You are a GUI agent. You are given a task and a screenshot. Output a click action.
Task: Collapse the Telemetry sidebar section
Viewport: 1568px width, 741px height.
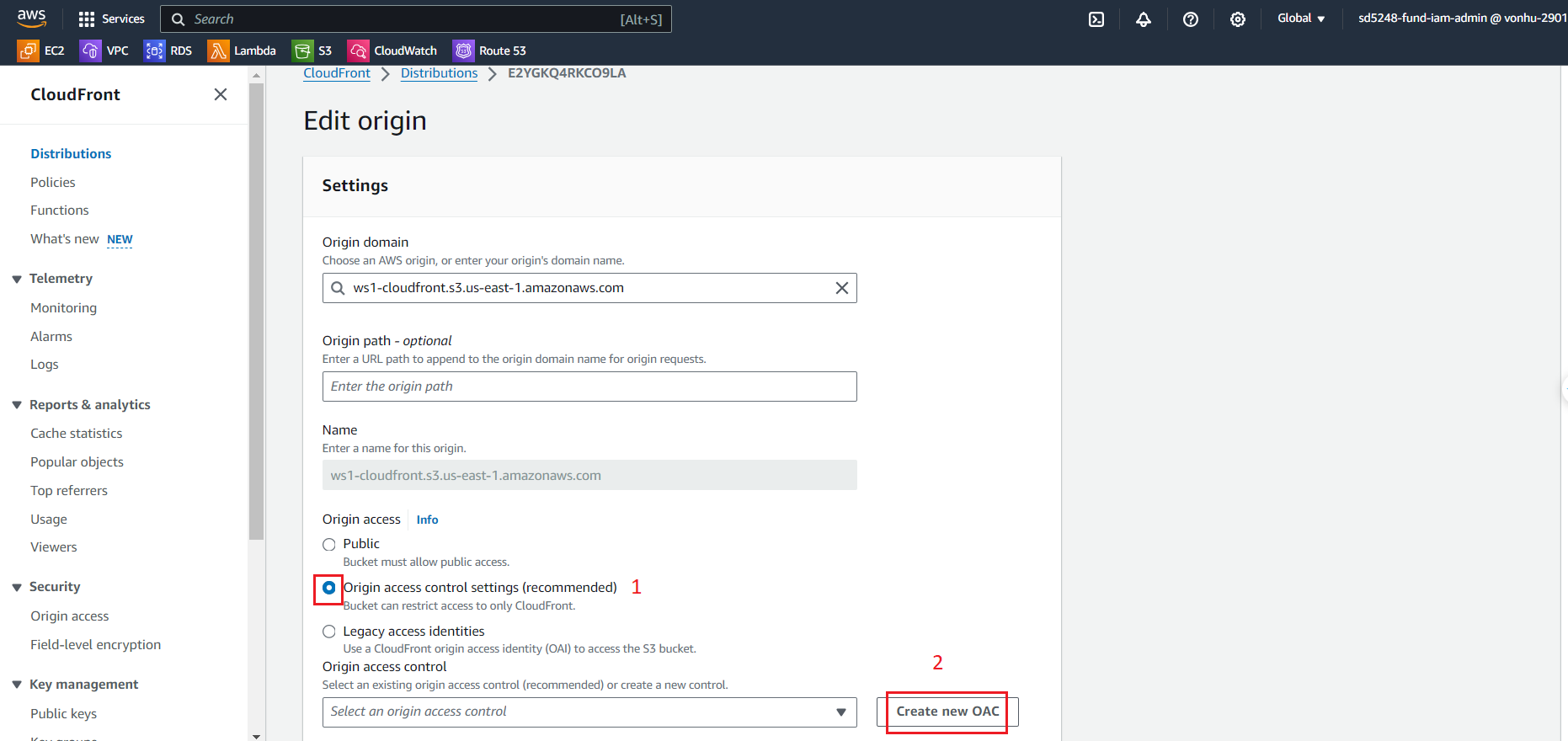click(17, 279)
